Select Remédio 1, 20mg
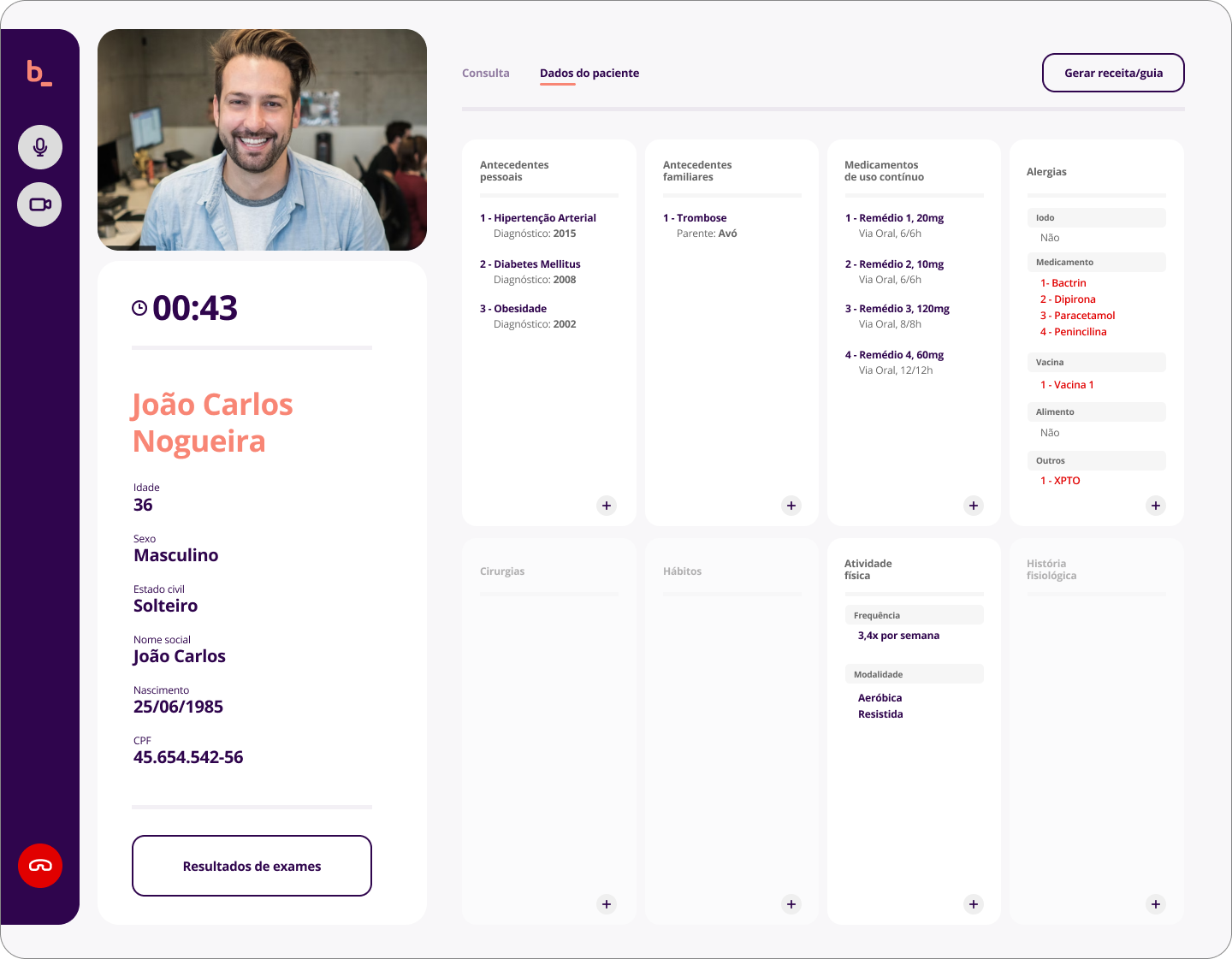 pos(895,218)
